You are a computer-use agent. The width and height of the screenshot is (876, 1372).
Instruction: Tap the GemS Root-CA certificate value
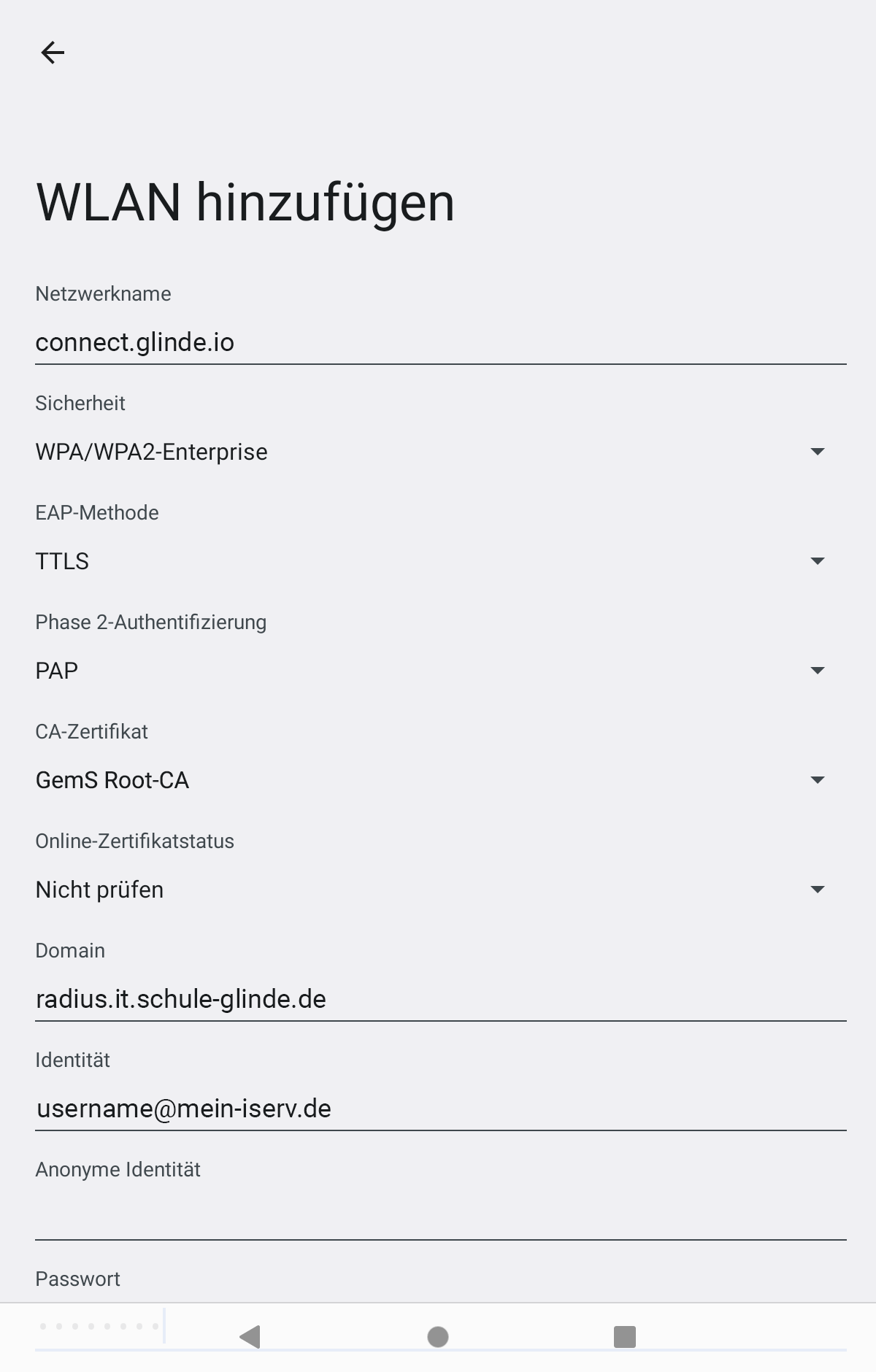[x=112, y=781]
